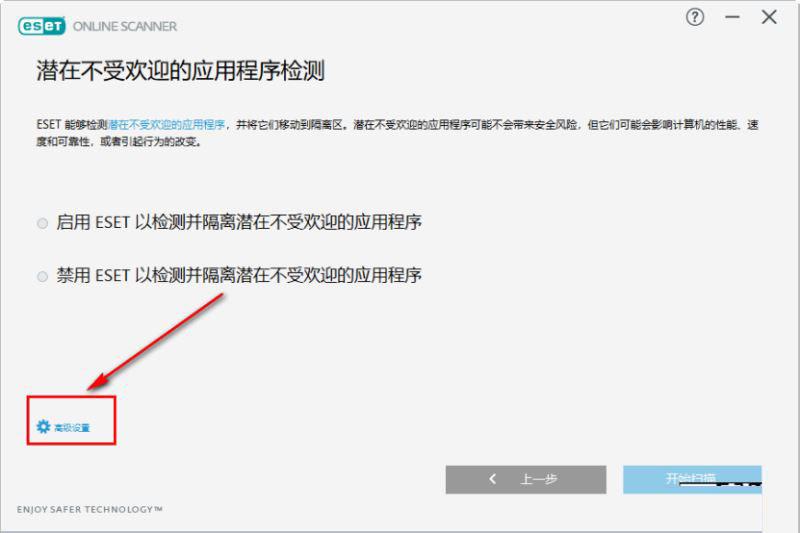
Task: Open the help question mark icon
Action: coord(694,17)
